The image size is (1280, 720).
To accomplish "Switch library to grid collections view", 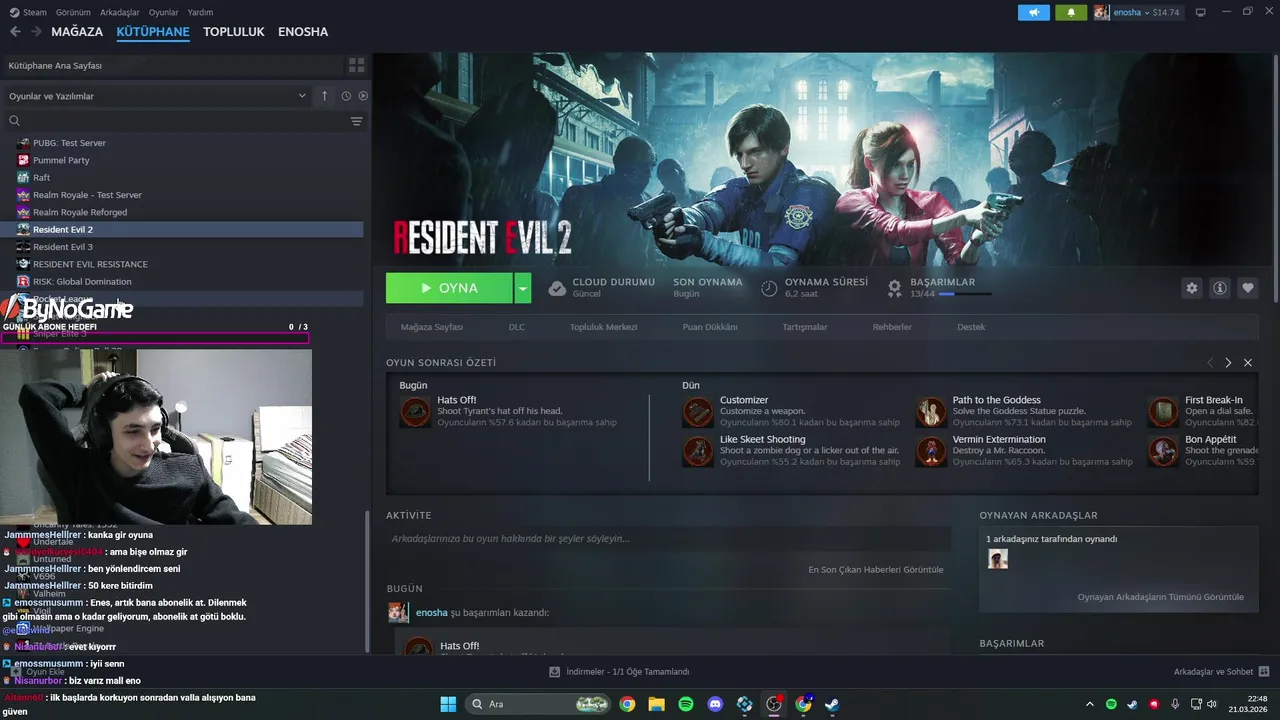I will click(356, 65).
